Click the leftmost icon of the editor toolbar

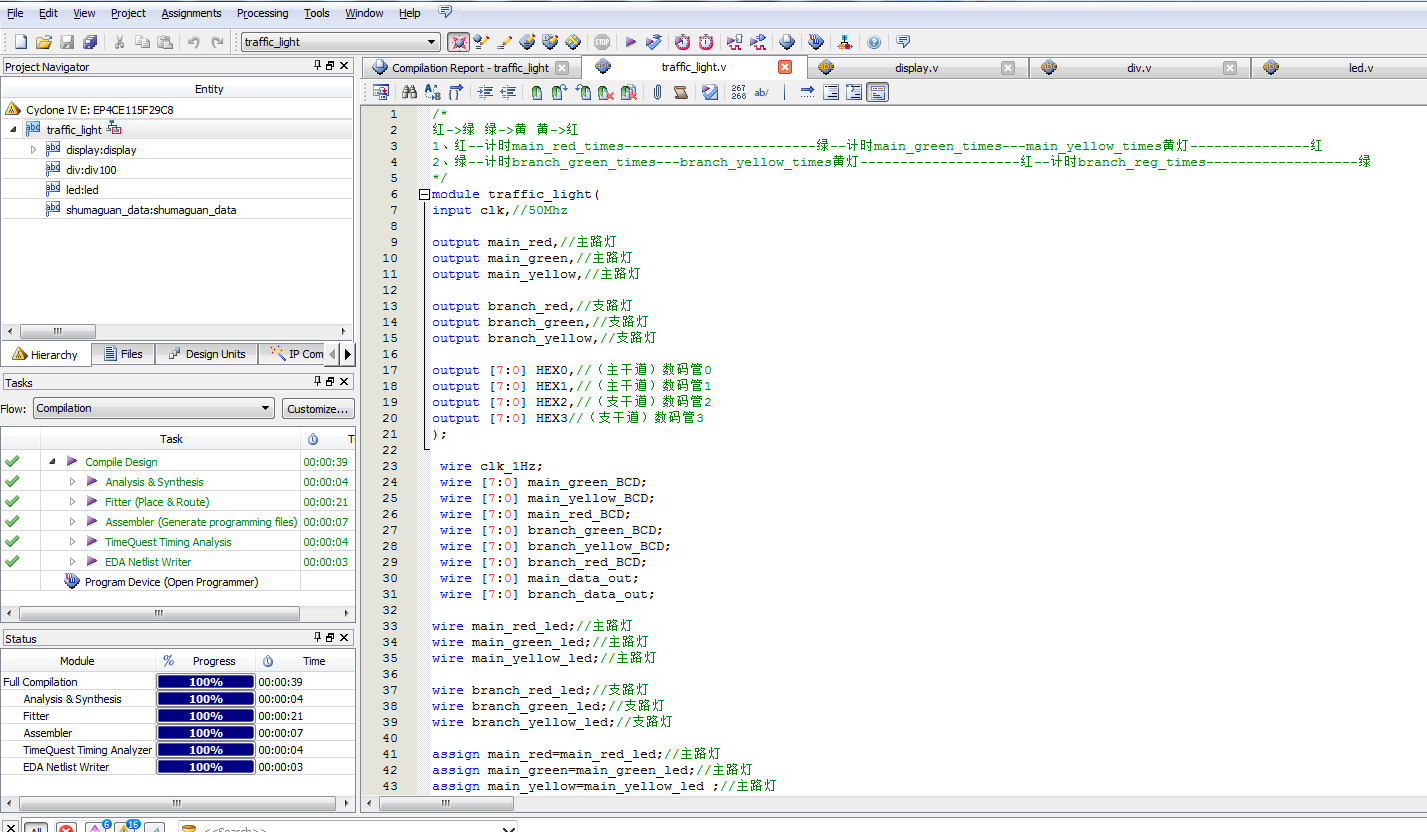coord(381,92)
